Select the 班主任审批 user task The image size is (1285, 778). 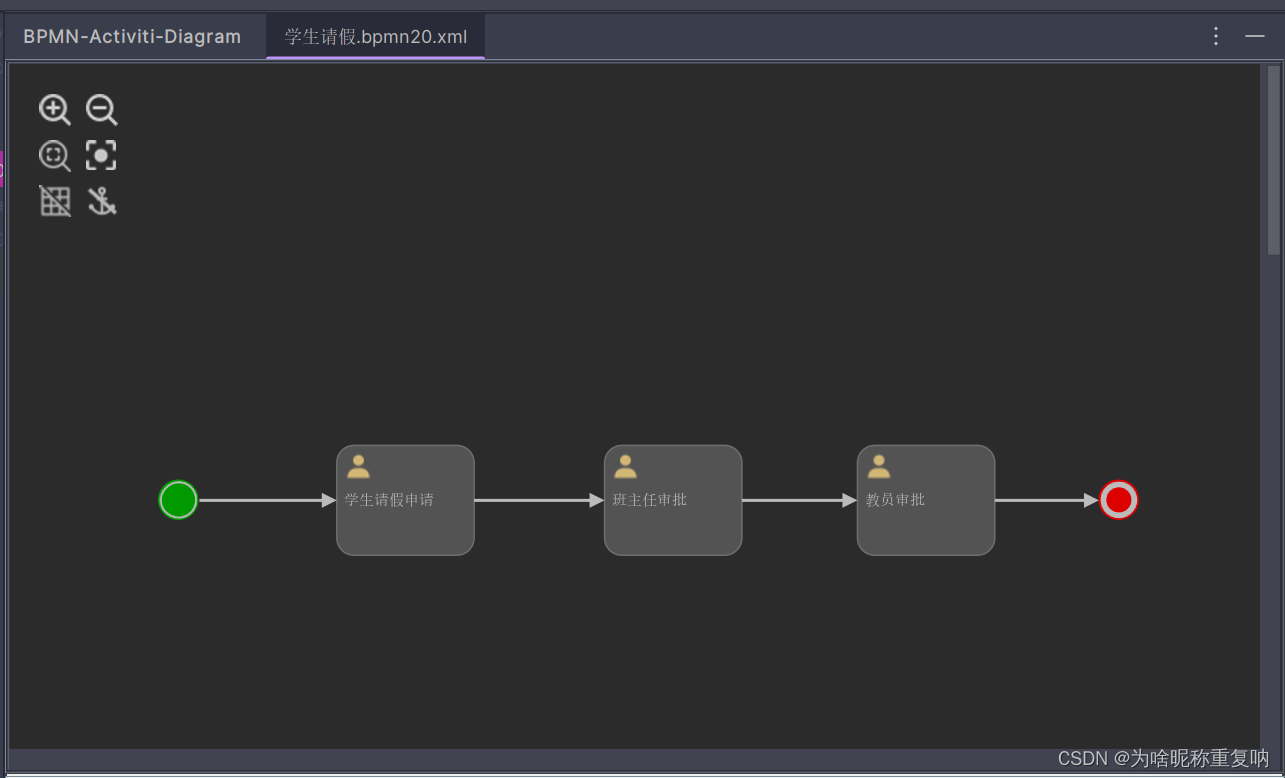click(673, 500)
